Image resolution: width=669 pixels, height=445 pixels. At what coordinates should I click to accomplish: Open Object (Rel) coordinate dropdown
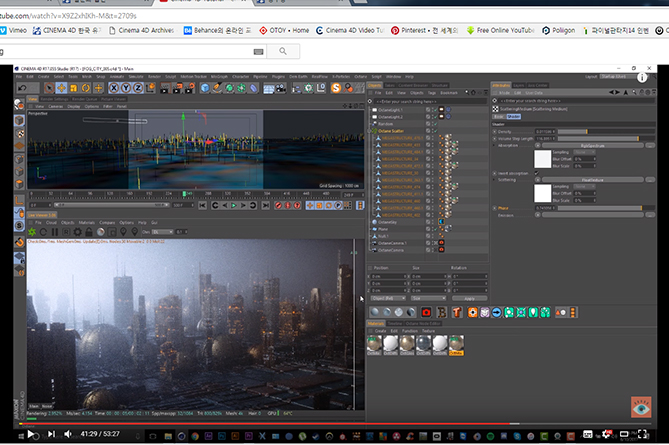388,298
